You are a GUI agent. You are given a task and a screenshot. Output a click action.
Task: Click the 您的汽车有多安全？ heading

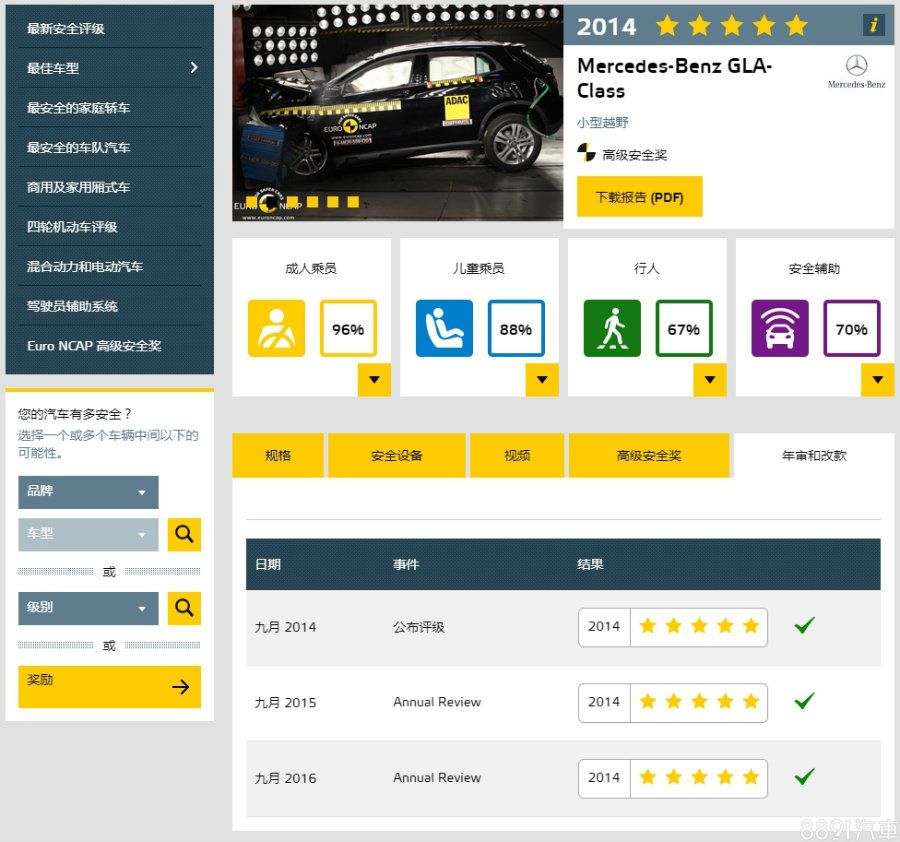(x=75, y=414)
